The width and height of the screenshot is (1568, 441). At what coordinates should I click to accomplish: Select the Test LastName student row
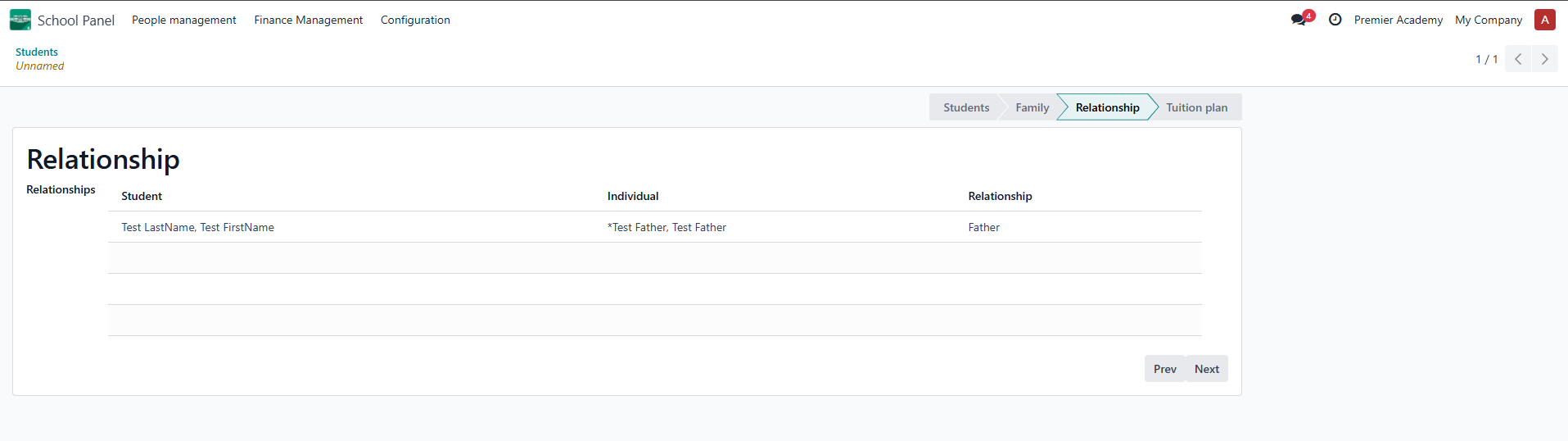coord(197,227)
